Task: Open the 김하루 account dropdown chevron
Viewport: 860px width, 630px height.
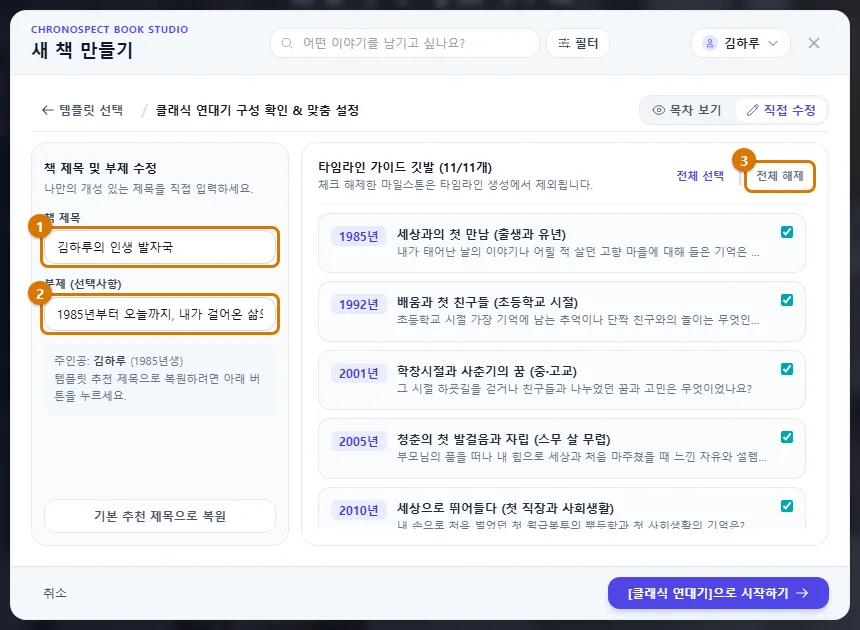Action: tap(773, 43)
